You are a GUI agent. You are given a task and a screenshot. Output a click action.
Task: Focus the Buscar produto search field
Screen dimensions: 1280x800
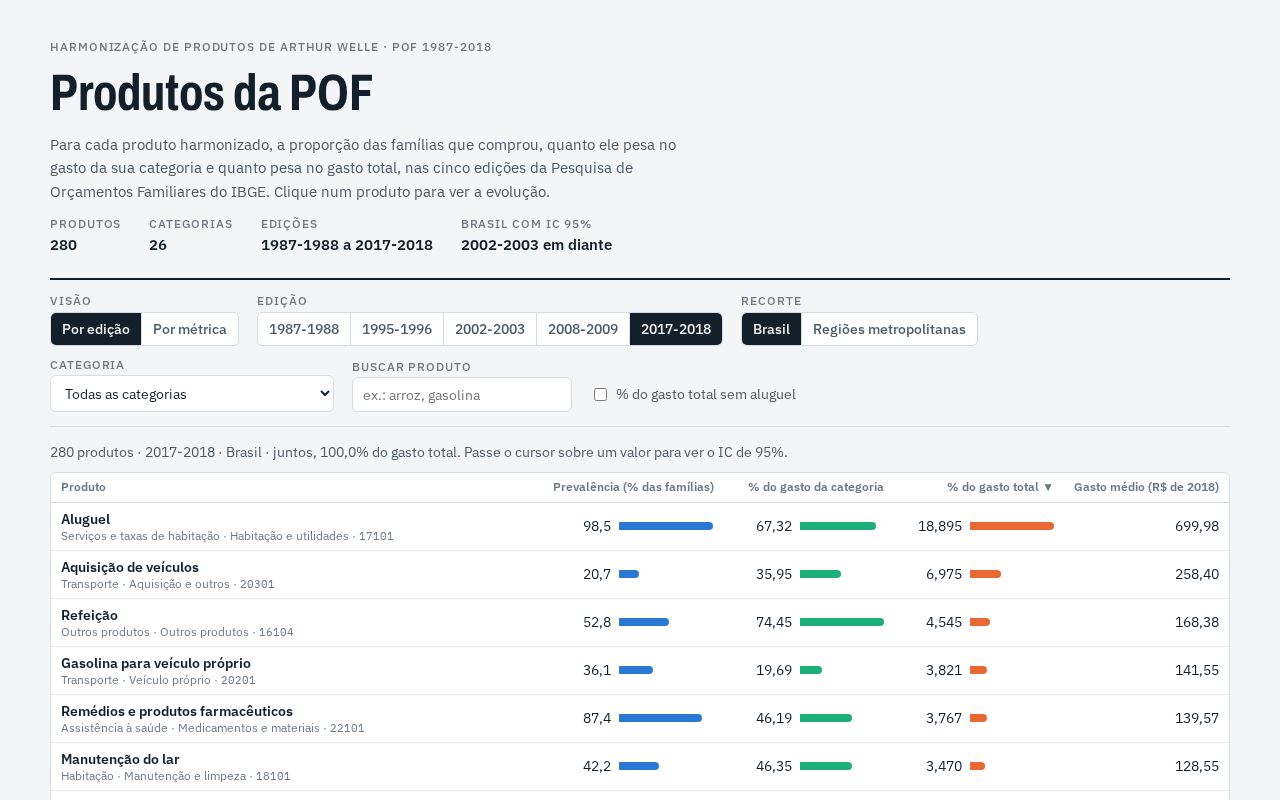pos(462,395)
